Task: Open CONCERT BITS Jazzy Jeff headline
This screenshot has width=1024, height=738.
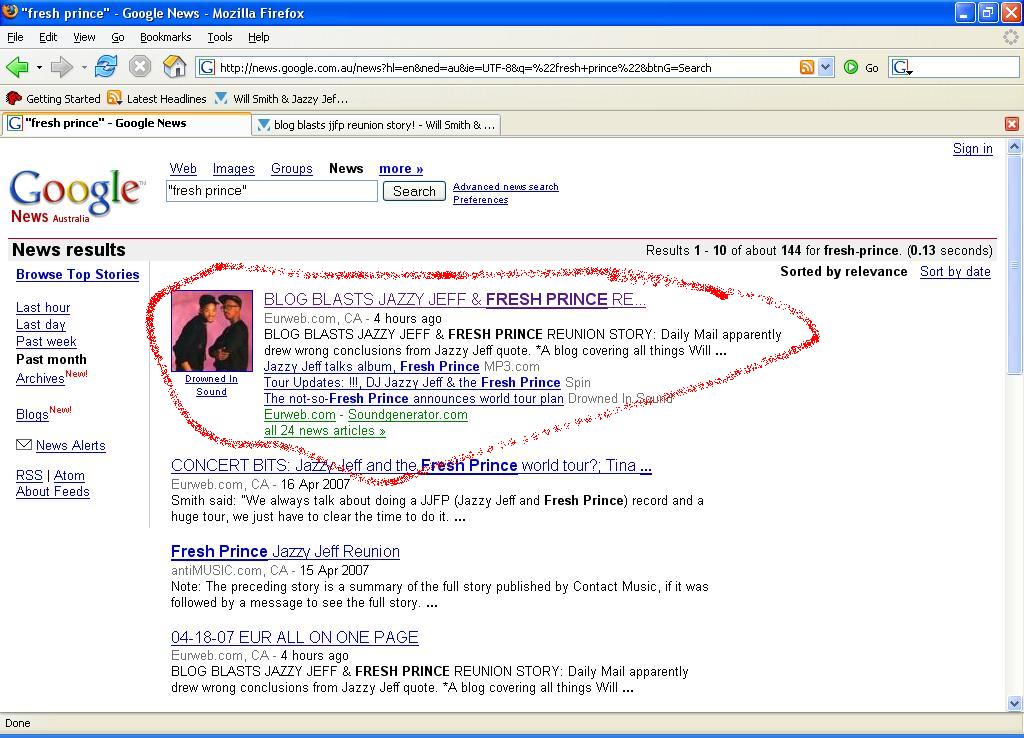Action: tap(411, 466)
